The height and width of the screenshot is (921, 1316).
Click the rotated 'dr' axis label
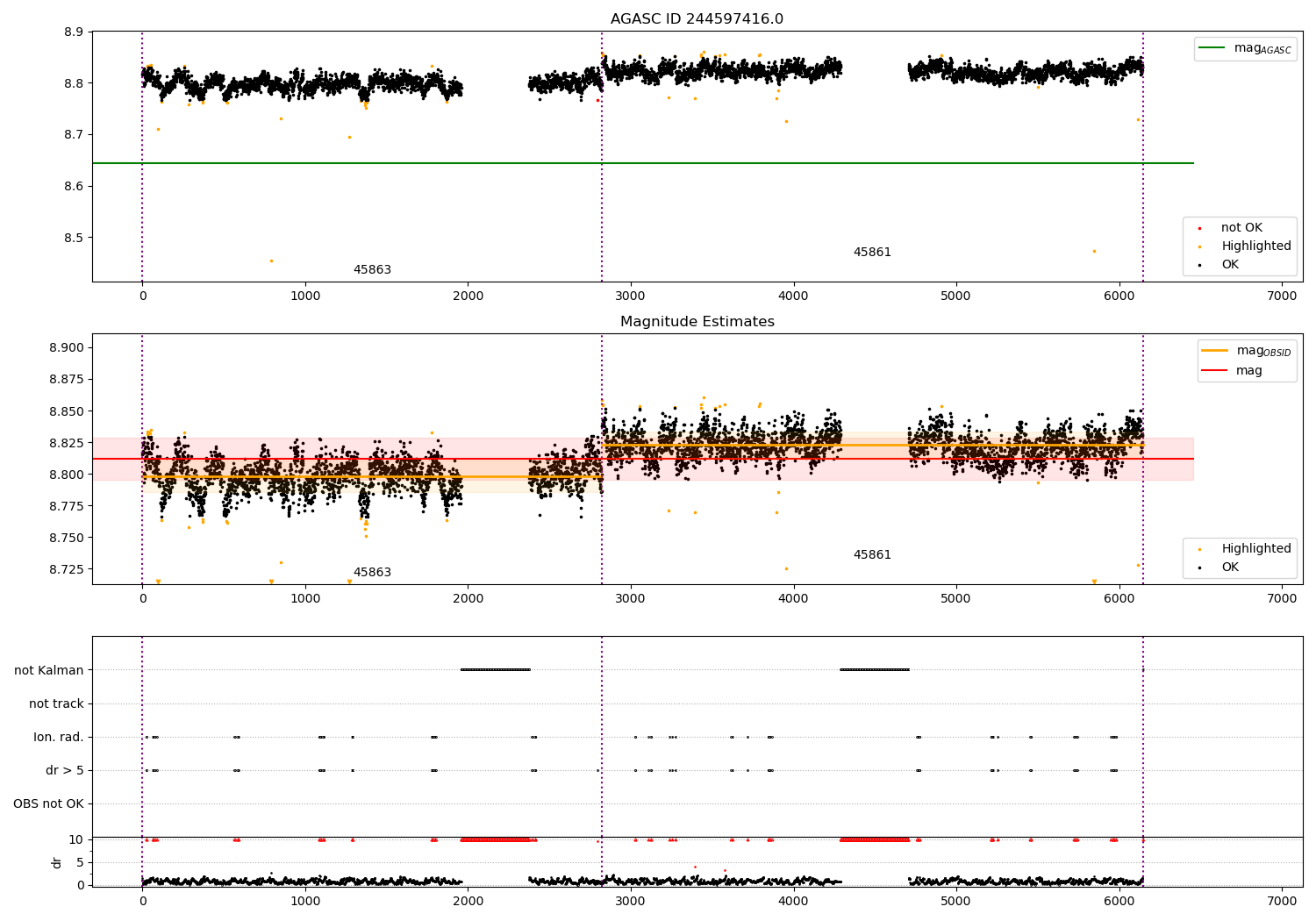[x=57, y=862]
